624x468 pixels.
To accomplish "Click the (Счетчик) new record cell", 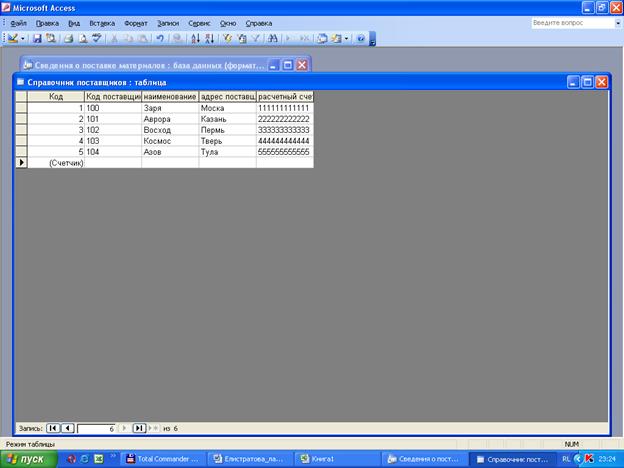I will 56,163.
